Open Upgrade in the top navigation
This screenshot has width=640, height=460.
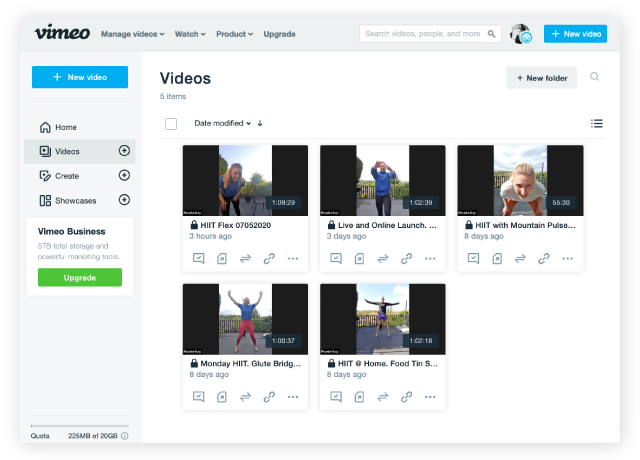click(x=280, y=34)
